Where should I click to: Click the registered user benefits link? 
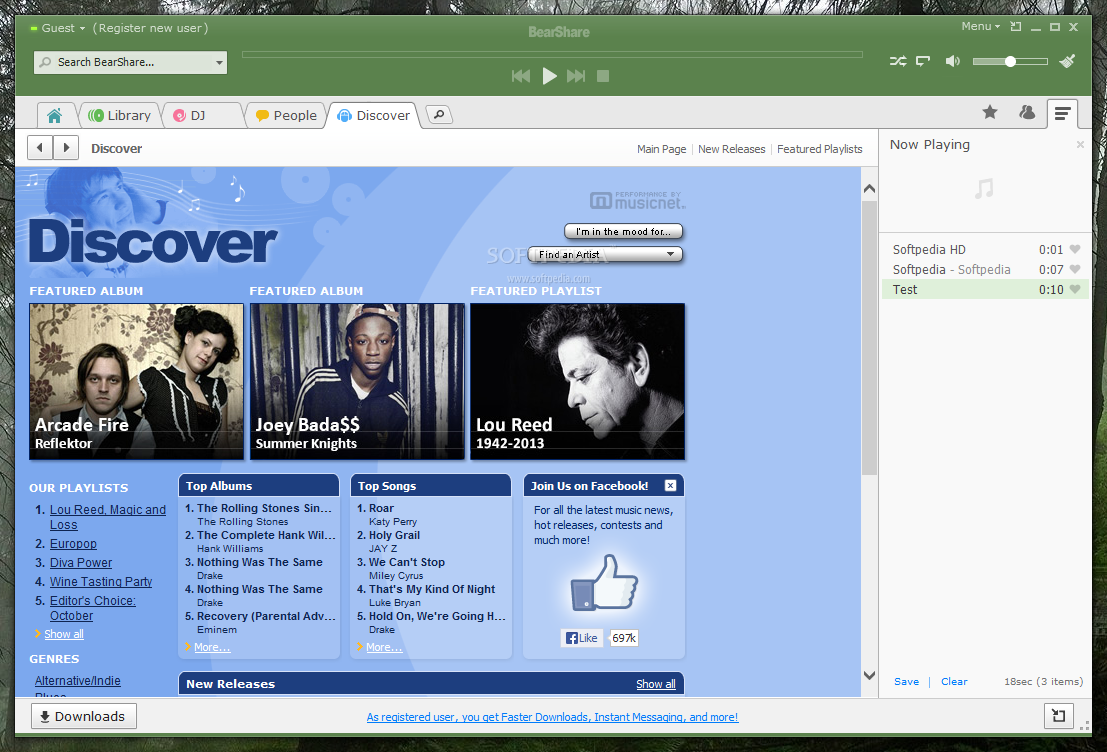click(552, 717)
